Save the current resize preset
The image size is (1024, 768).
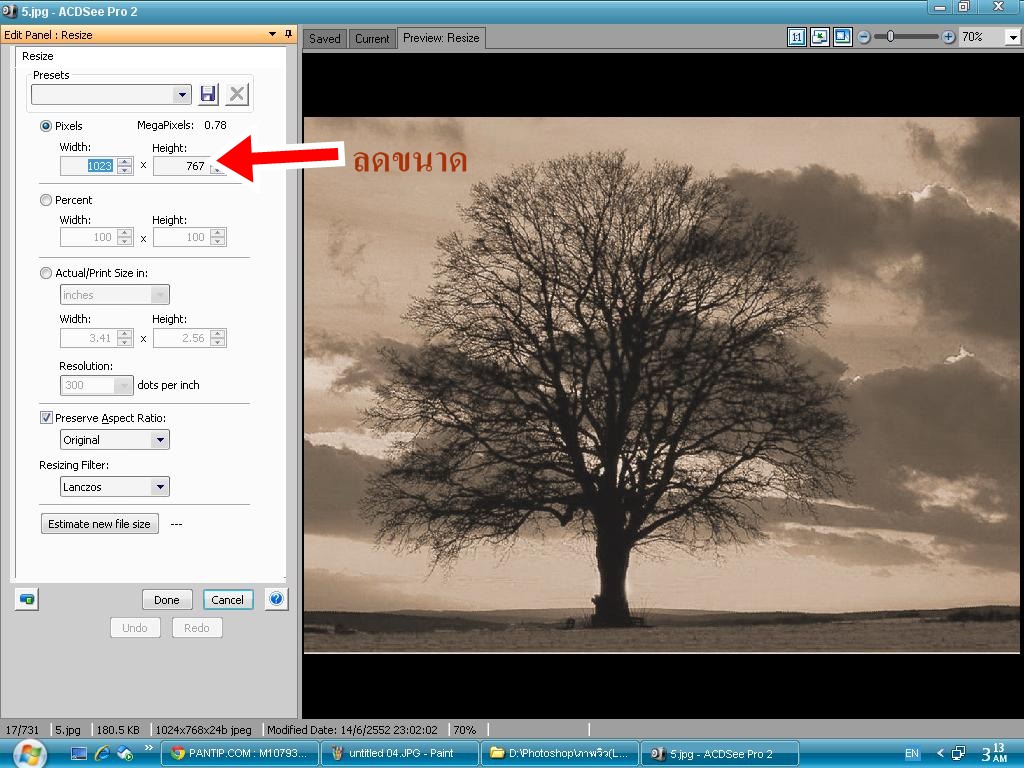click(208, 94)
